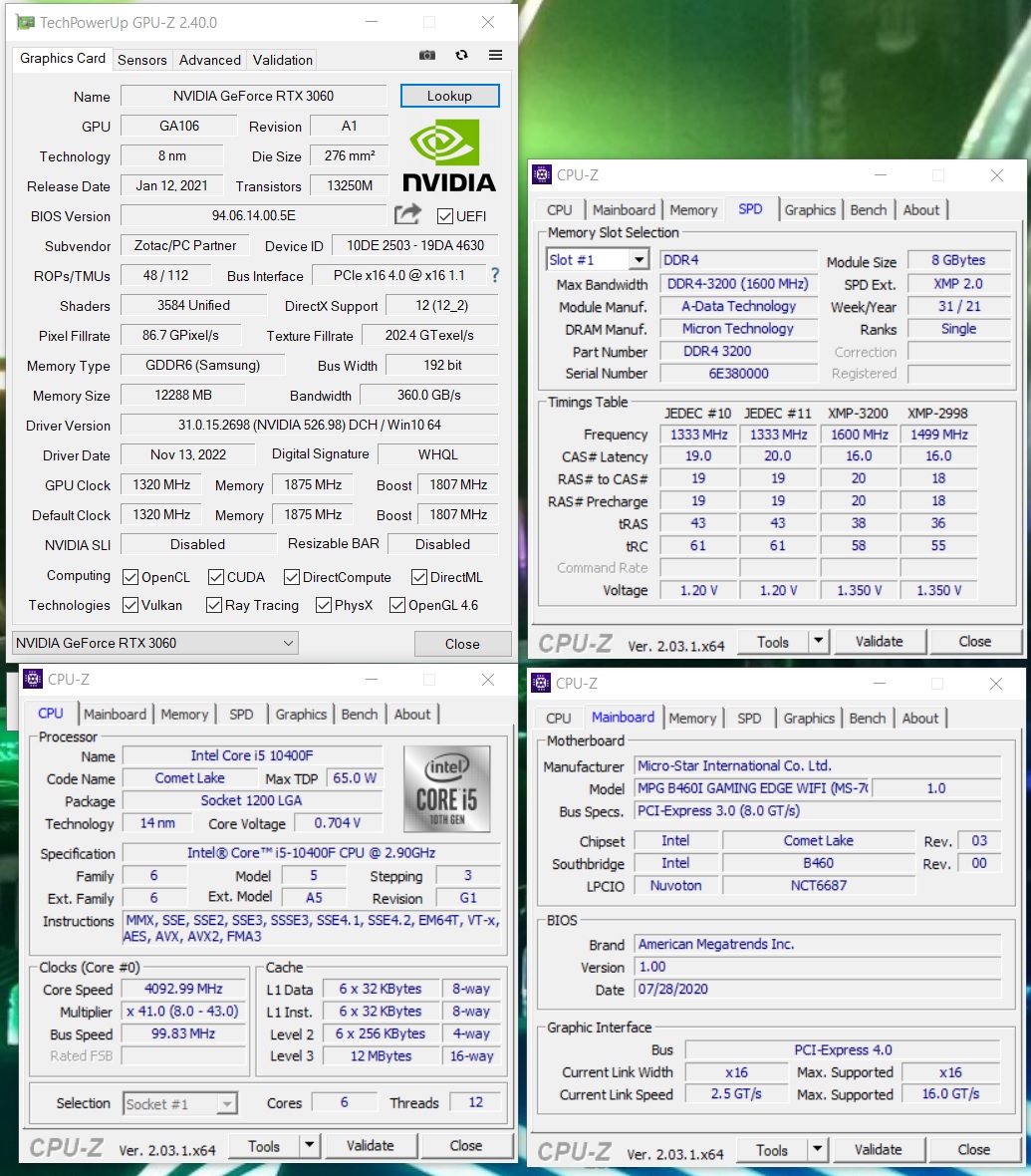Toggle the Ray Tracing checkbox
Screen dimensions: 1031x1176
tap(214, 605)
